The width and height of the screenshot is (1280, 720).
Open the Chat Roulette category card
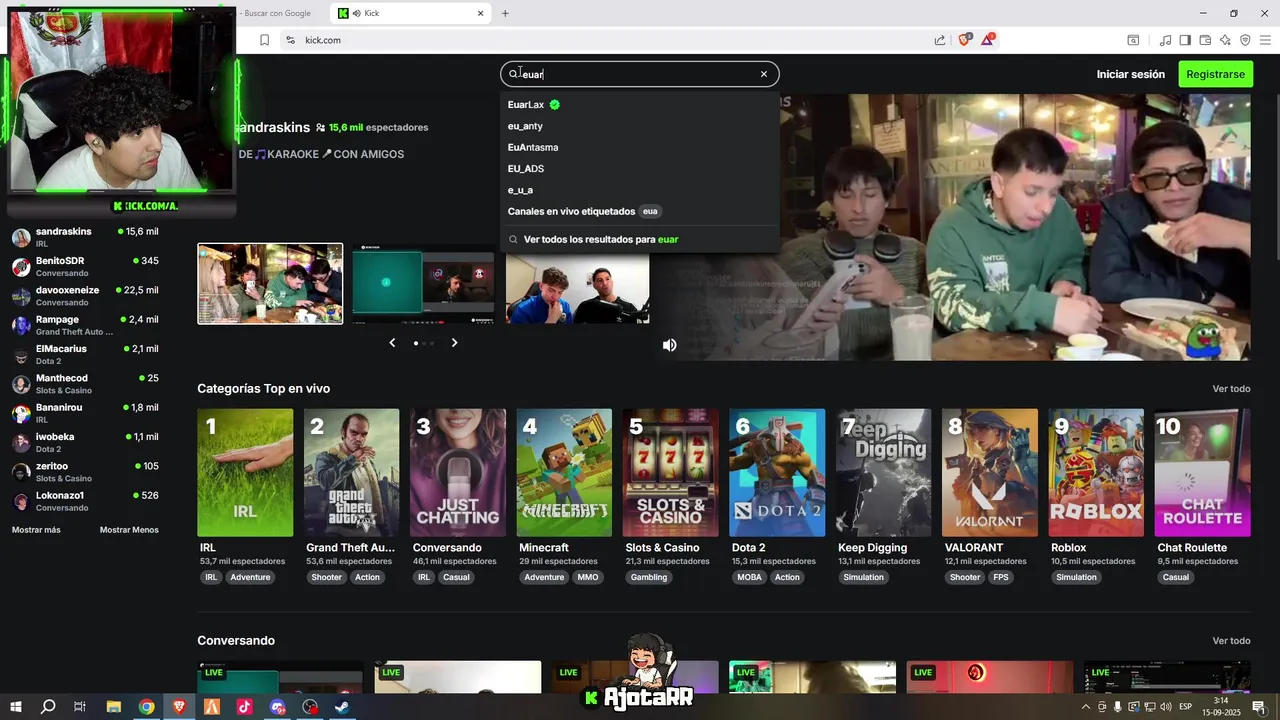coord(1202,473)
